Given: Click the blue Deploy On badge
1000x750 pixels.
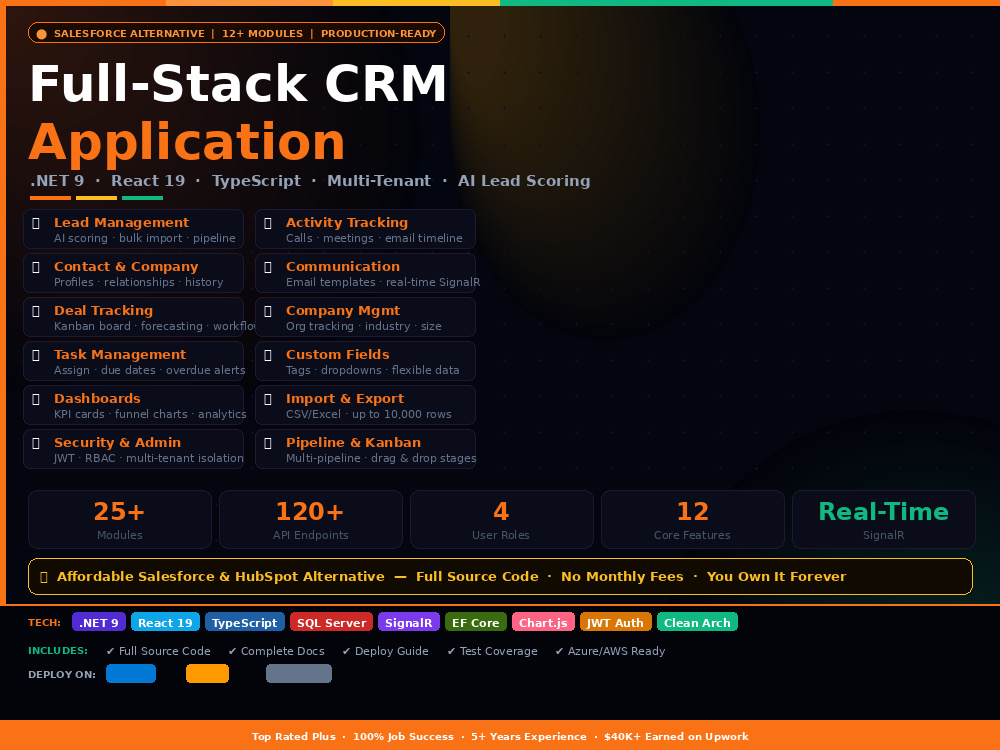Looking at the screenshot, I should [131, 673].
